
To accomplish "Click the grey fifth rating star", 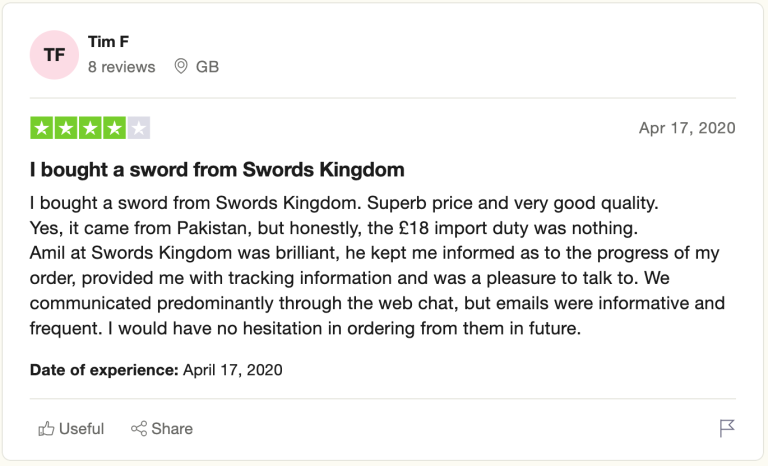I will 139,128.
